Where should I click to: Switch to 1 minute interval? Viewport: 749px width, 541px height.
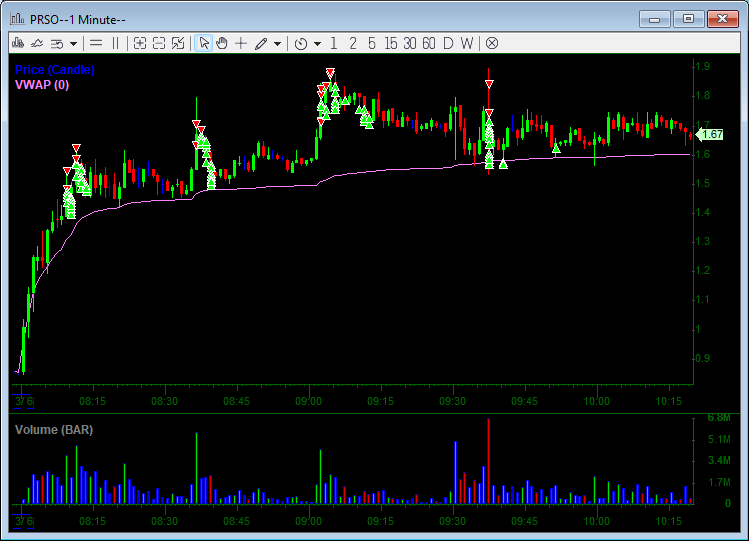point(333,43)
